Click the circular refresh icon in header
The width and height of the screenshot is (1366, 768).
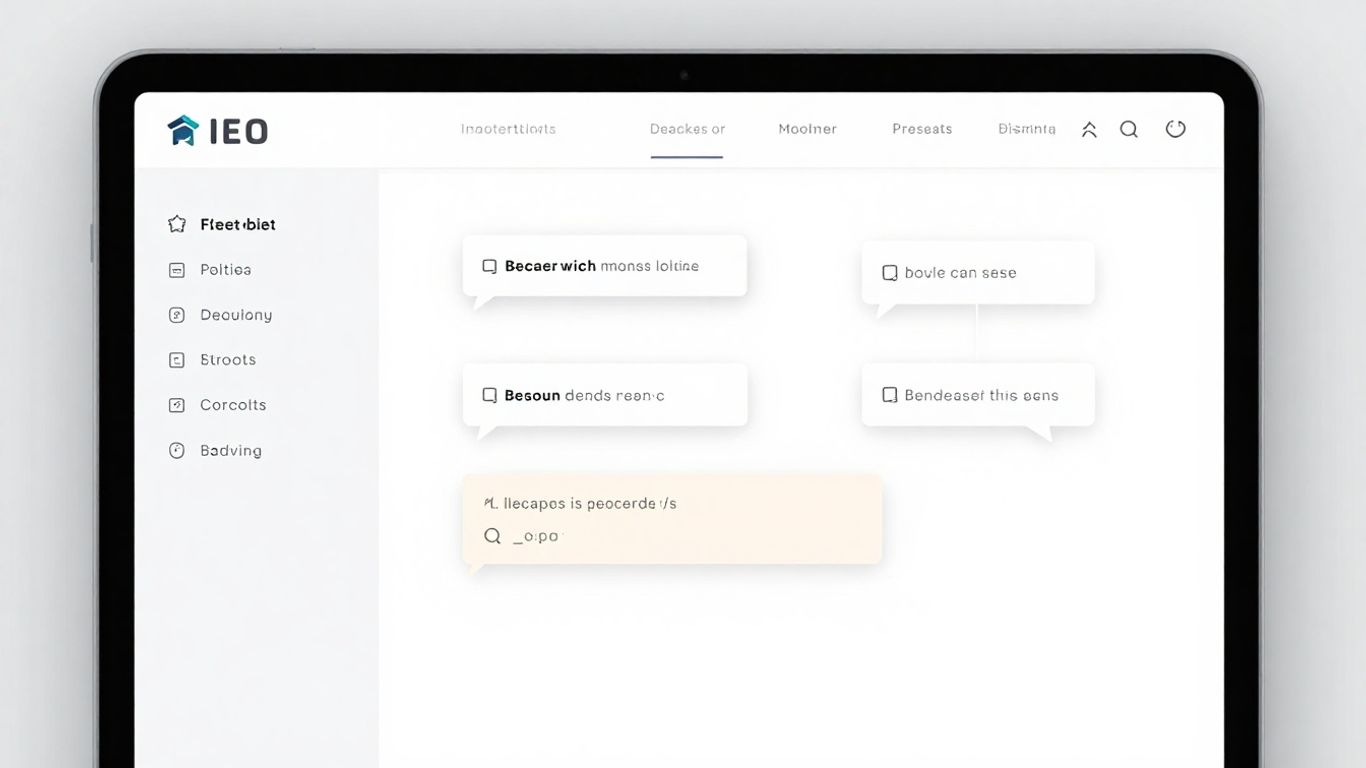(x=1176, y=128)
